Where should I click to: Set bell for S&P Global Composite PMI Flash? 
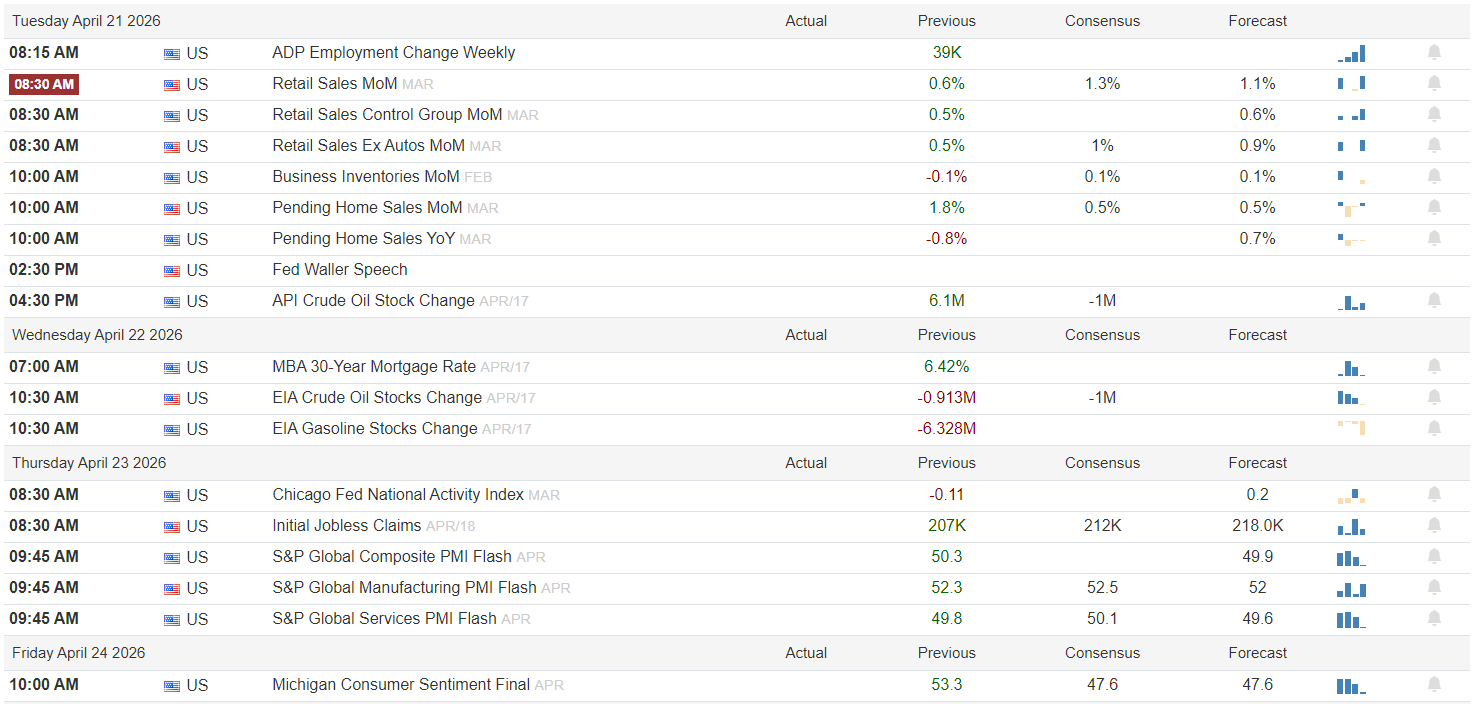1434,556
